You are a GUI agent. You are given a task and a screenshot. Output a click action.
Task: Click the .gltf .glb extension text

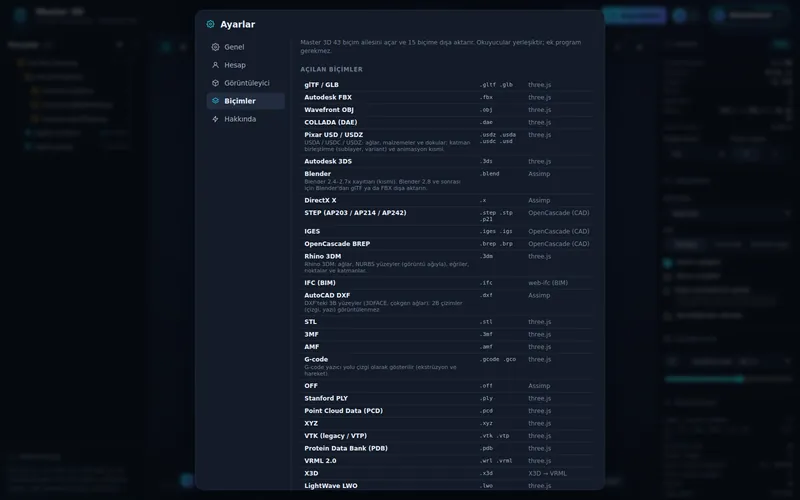(496, 85)
